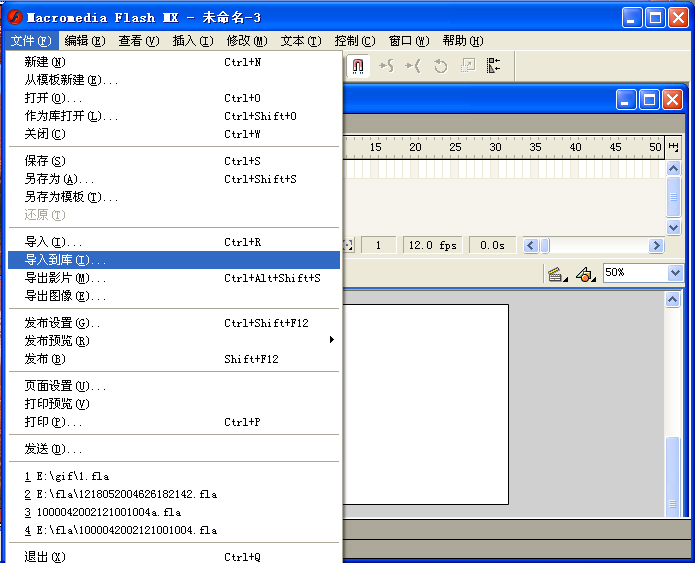The image size is (695, 563).
Task: Select 打开 in the File menu
Action: tap(174, 98)
